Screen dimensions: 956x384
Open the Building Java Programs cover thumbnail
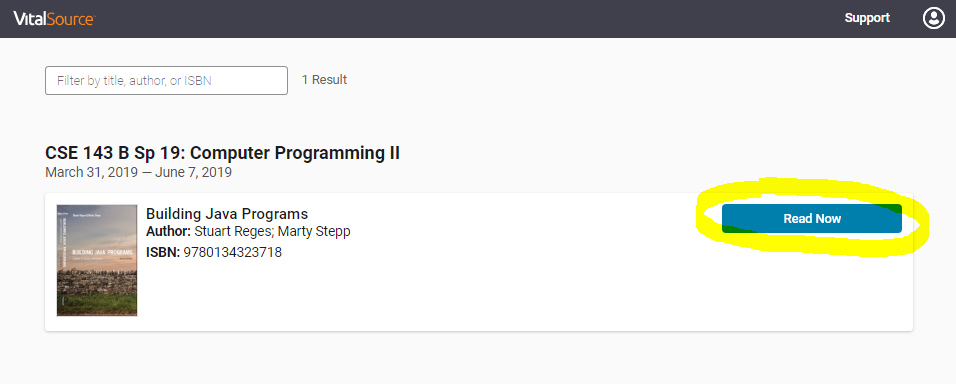click(97, 260)
